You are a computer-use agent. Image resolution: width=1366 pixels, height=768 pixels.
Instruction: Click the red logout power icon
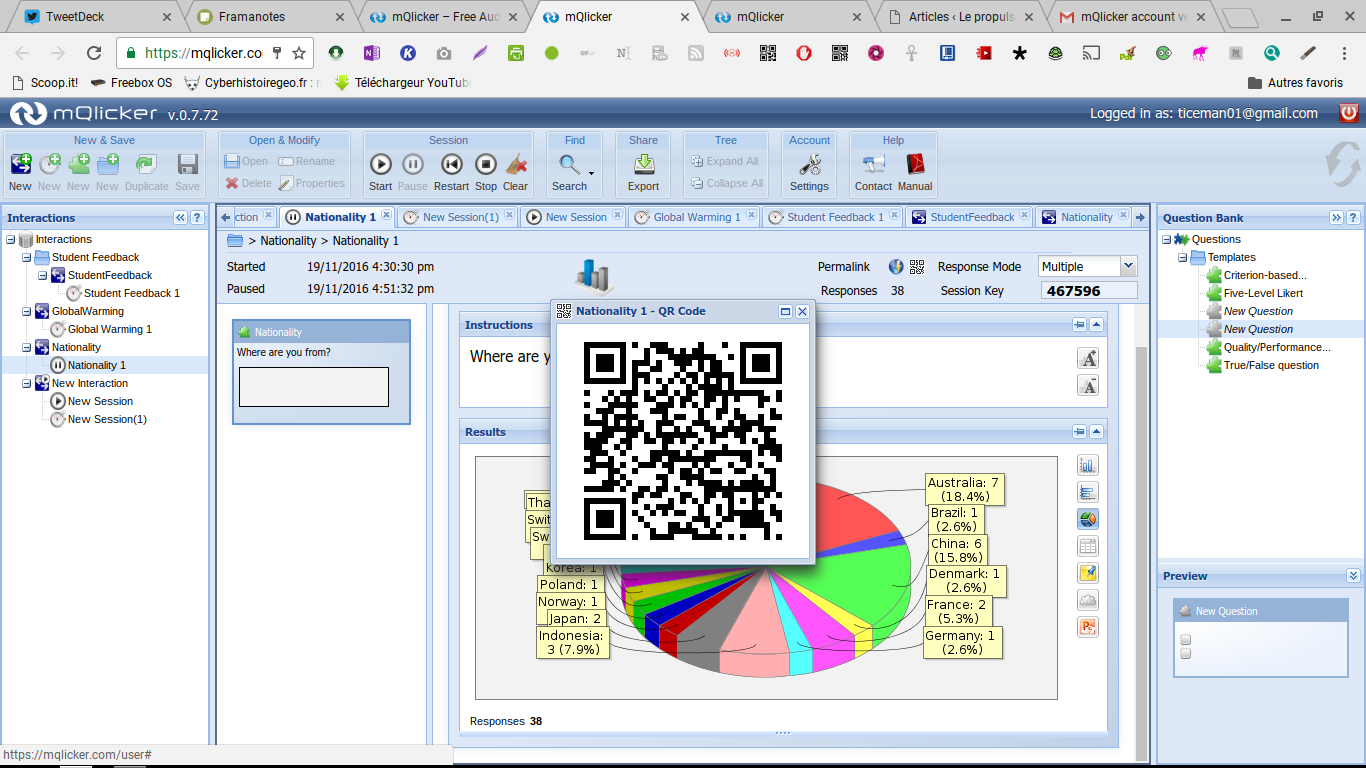pyautogui.click(x=1349, y=113)
